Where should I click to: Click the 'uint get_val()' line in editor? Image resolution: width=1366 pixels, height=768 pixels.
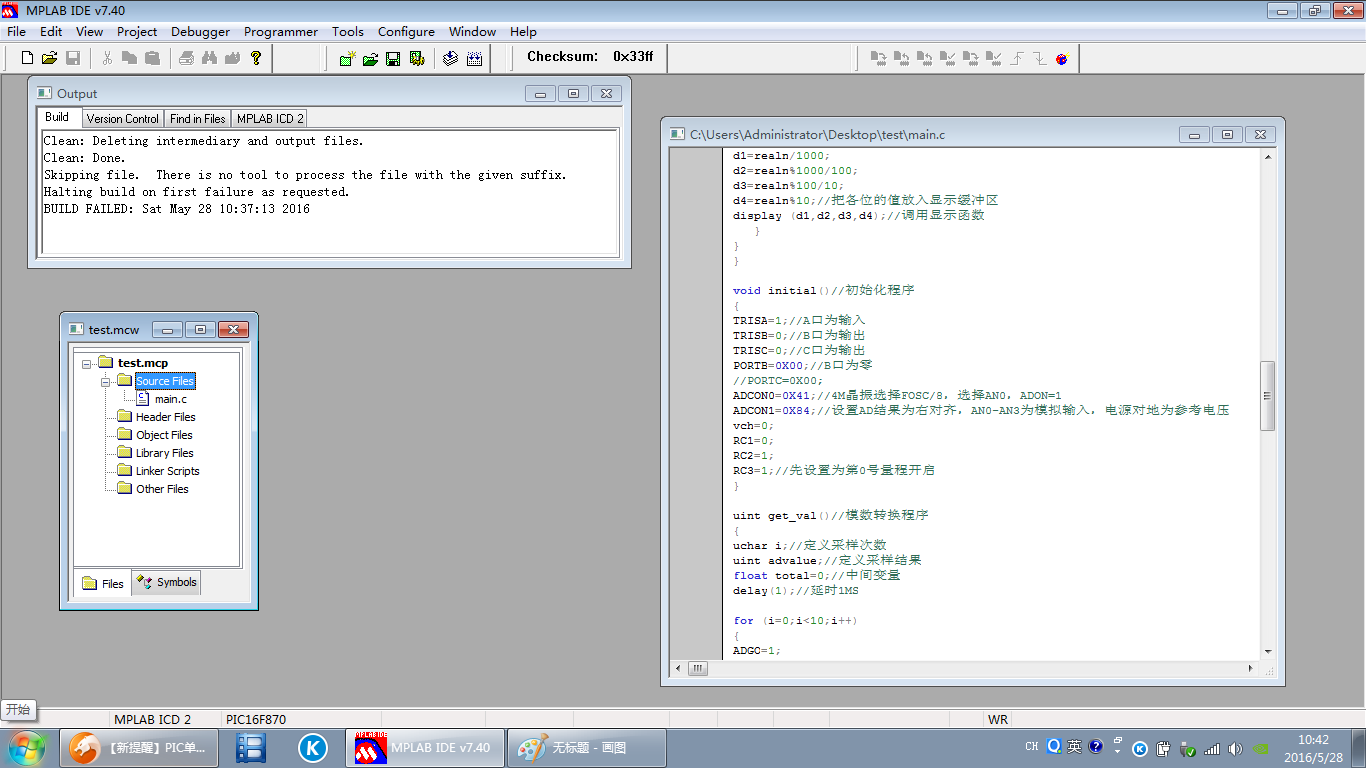(830, 516)
